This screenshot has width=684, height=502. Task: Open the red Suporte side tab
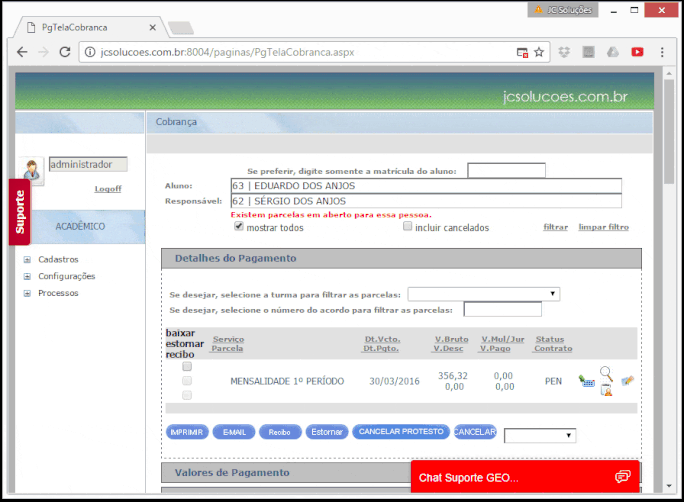pos(20,212)
